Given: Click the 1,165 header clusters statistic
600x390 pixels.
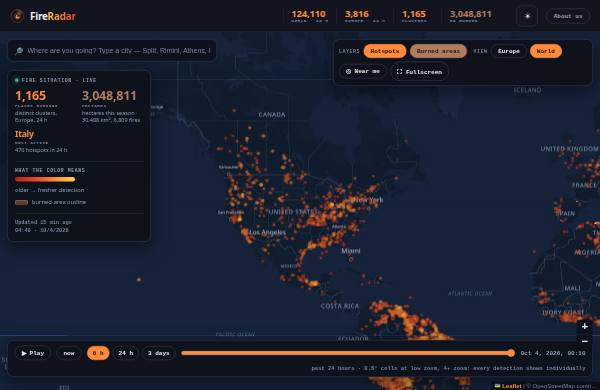Looking at the screenshot, I should (414, 14).
